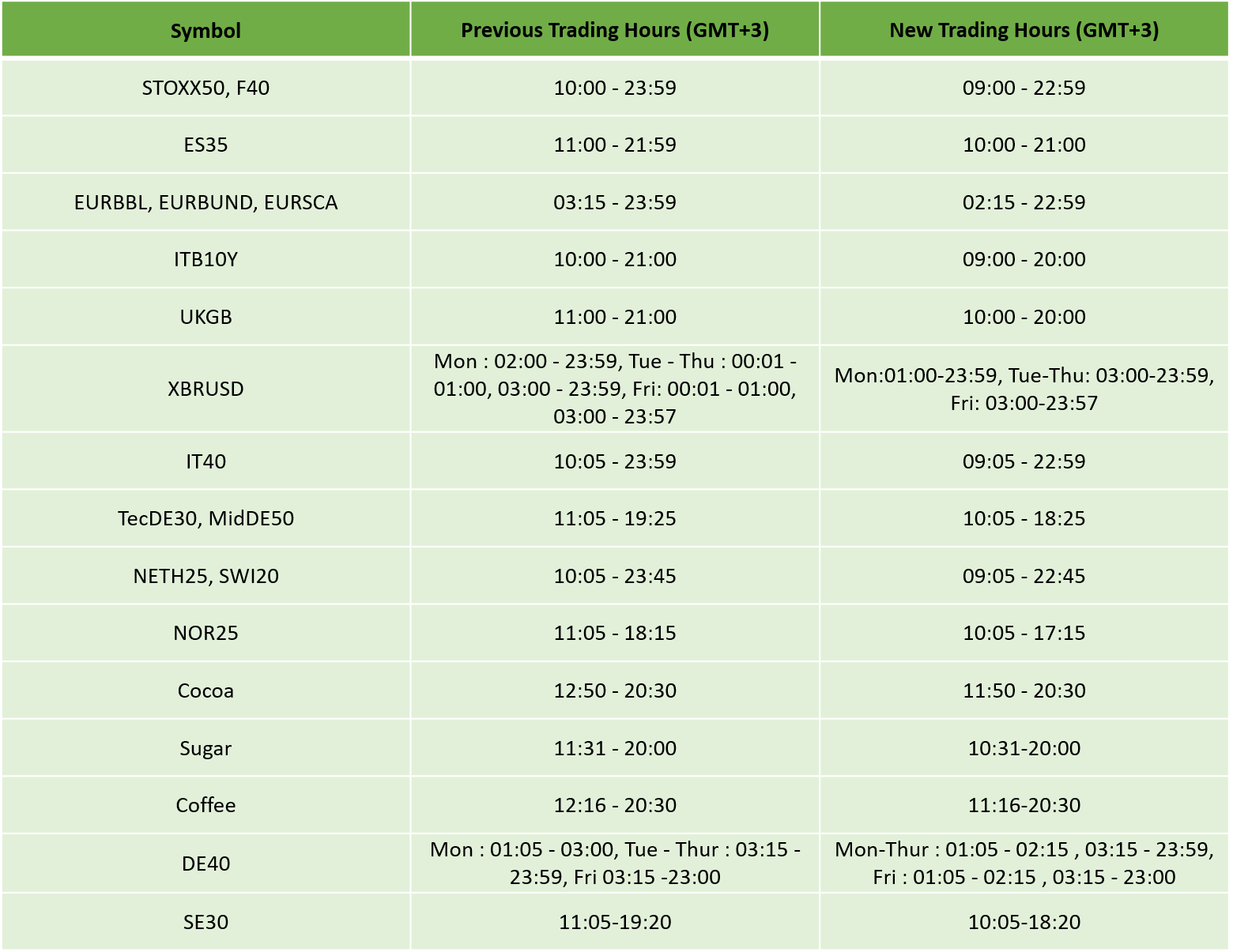Select the XBRUSD symbol cell
Viewport: 1233px width, 952px height.
coord(205,389)
